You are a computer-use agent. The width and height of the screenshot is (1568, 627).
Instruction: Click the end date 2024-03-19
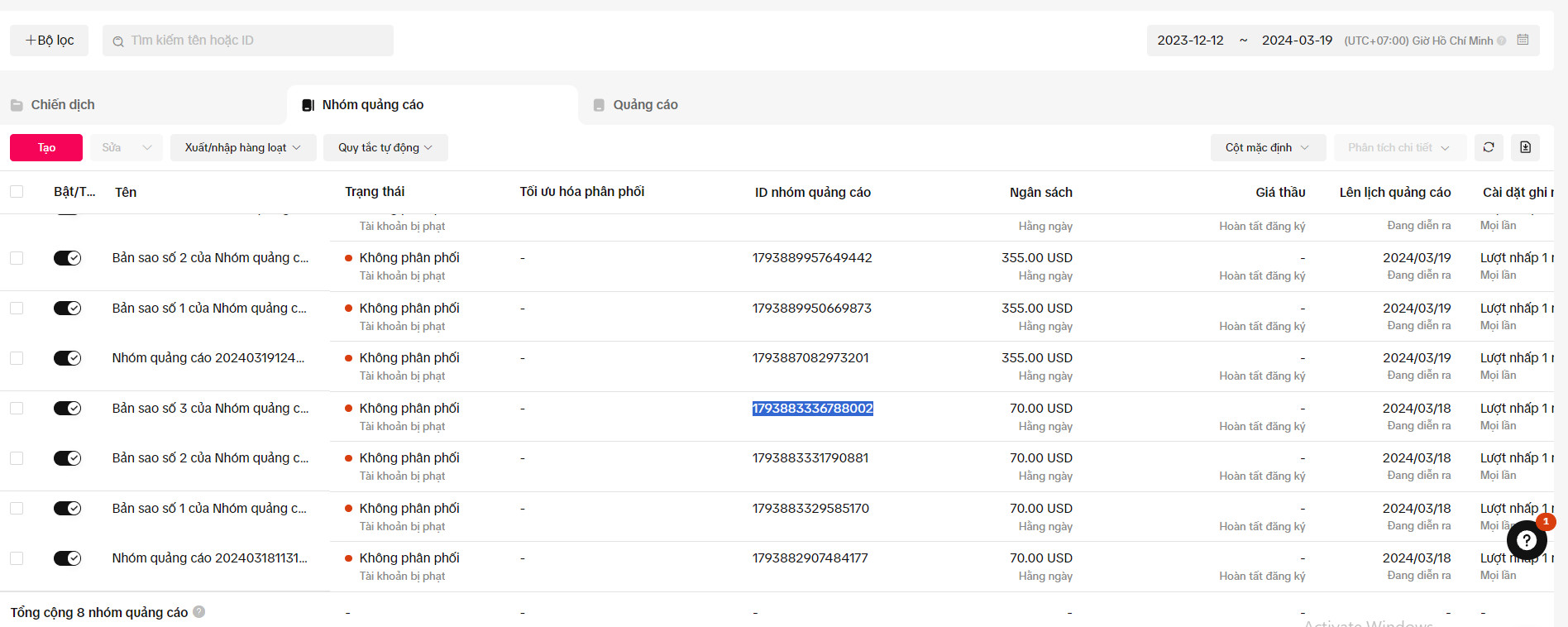pyautogui.click(x=1297, y=41)
